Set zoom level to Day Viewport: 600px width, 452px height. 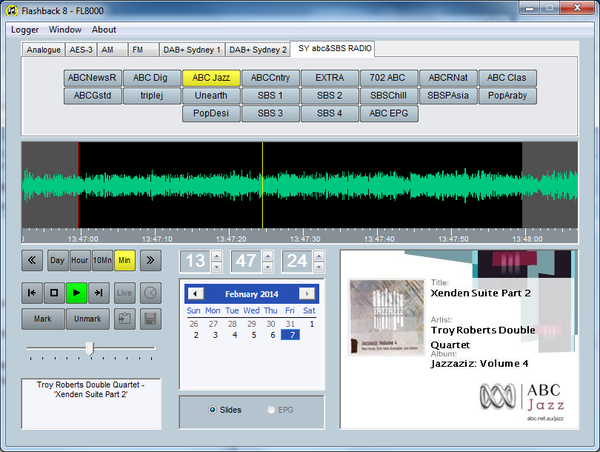[57, 260]
